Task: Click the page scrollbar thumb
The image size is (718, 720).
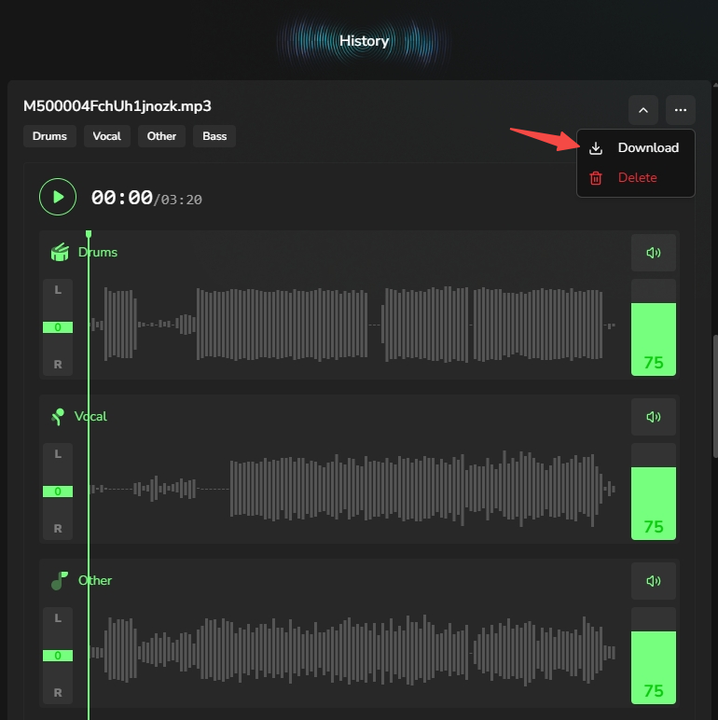Action: pyautogui.click(x=715, y=396)
